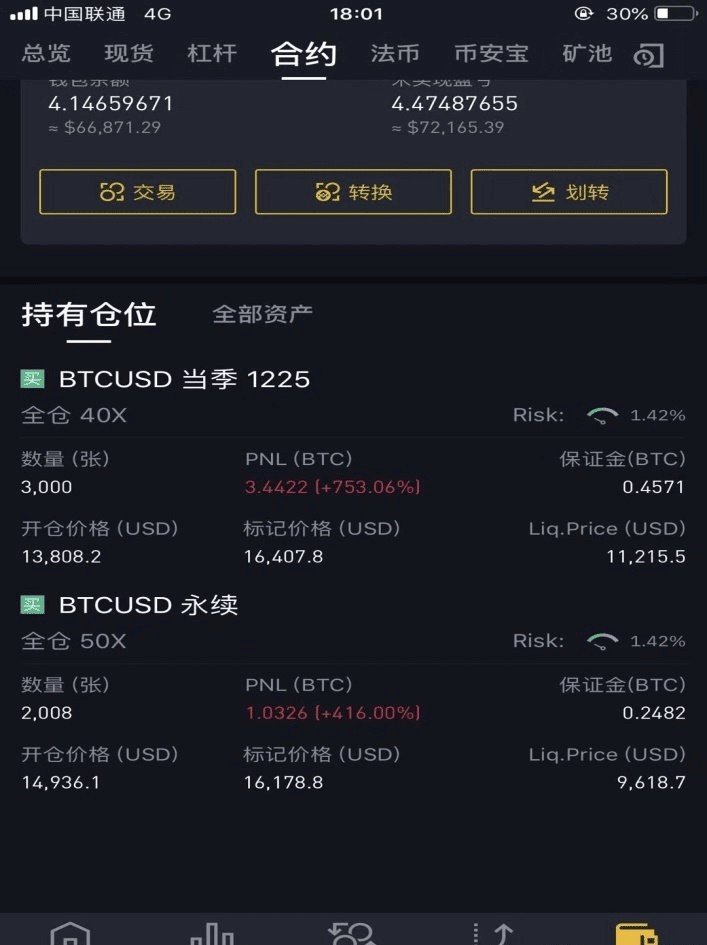The image size is (707, 945).
Task: Tap the 矿池 mining pool tab
Action: pyautogui.click(x=586, y=55)
